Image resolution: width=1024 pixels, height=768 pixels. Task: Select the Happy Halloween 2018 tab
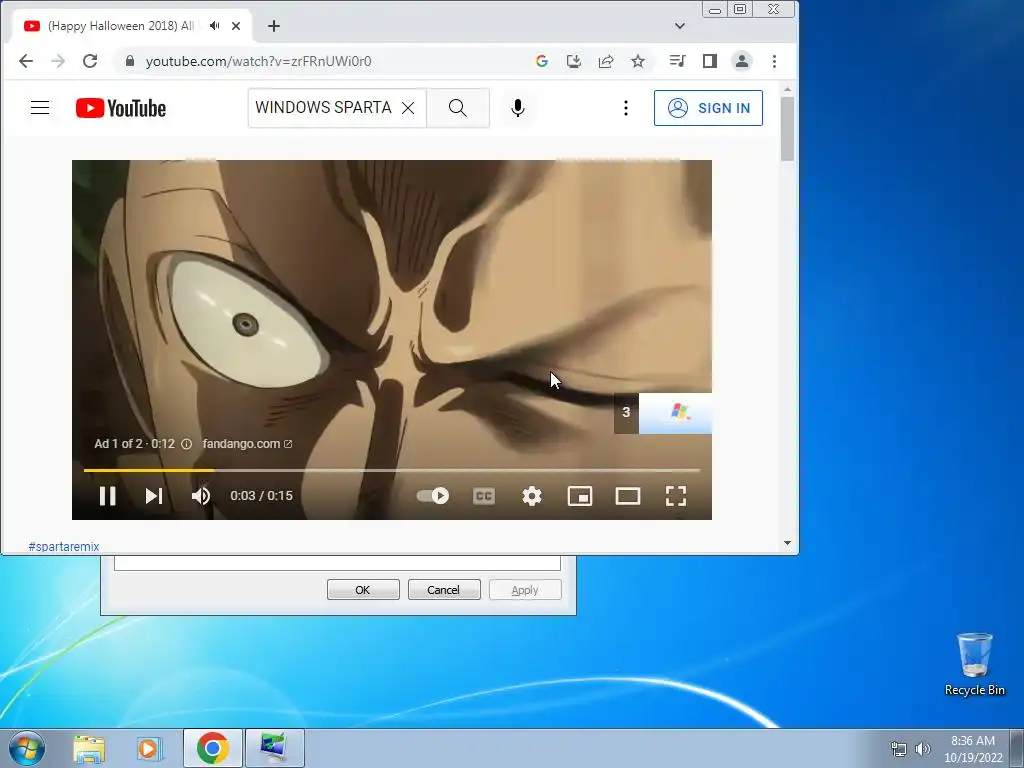coord(121,25)
